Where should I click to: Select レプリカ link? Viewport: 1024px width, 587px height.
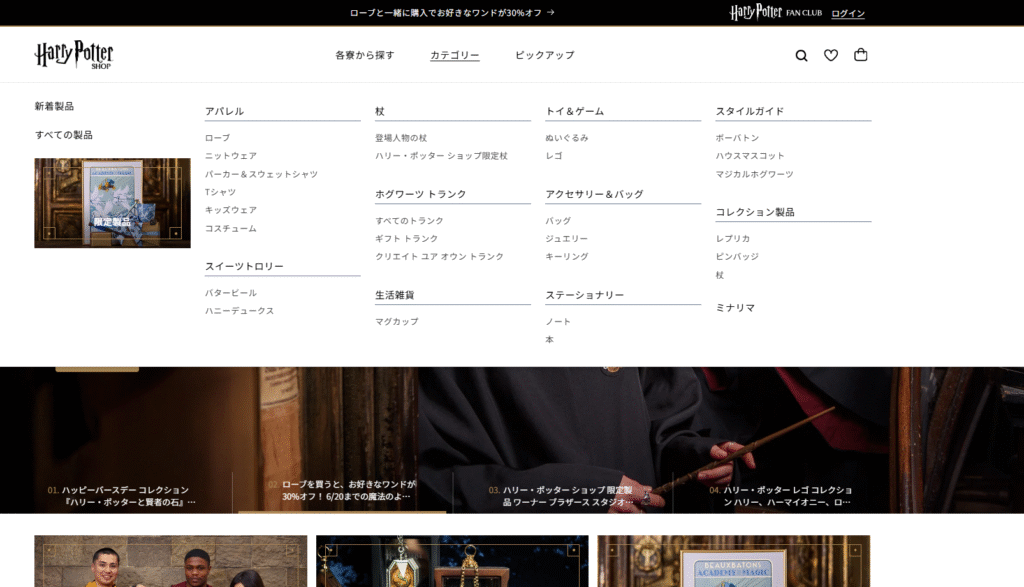(x=733, y=239)
